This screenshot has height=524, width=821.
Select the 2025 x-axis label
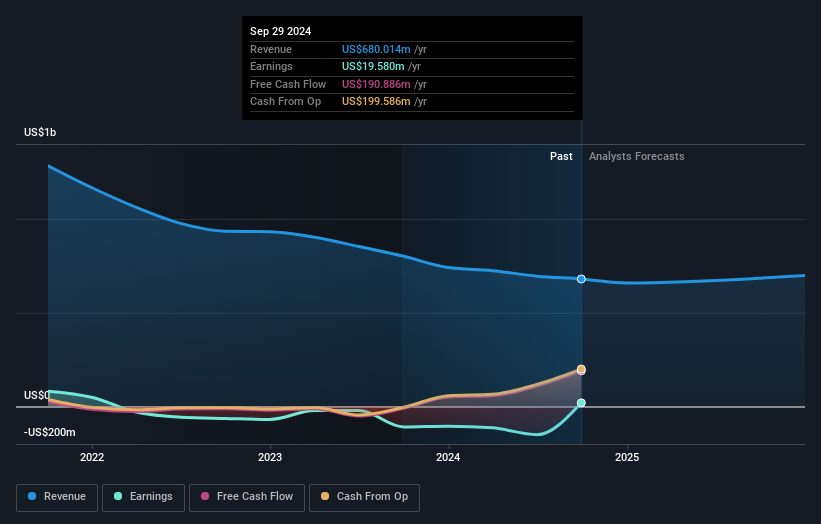[627, 457]
